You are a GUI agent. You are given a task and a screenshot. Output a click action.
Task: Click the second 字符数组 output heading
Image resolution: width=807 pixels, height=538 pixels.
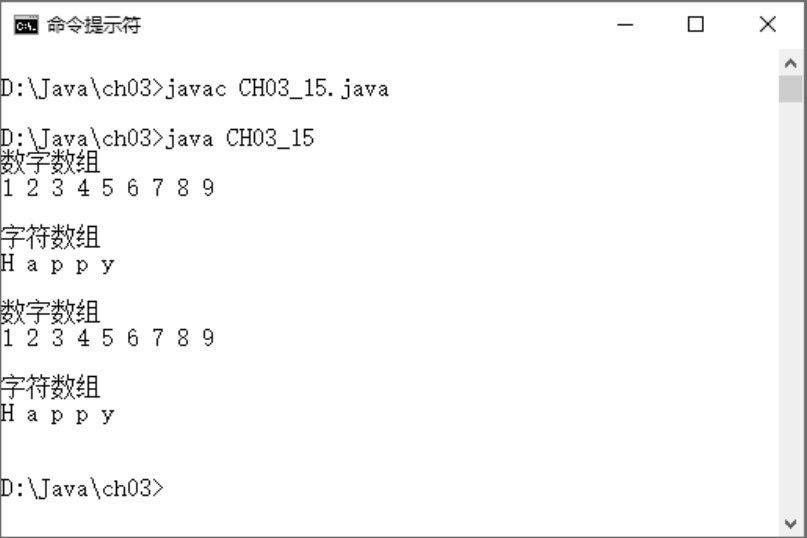(50, 387)
